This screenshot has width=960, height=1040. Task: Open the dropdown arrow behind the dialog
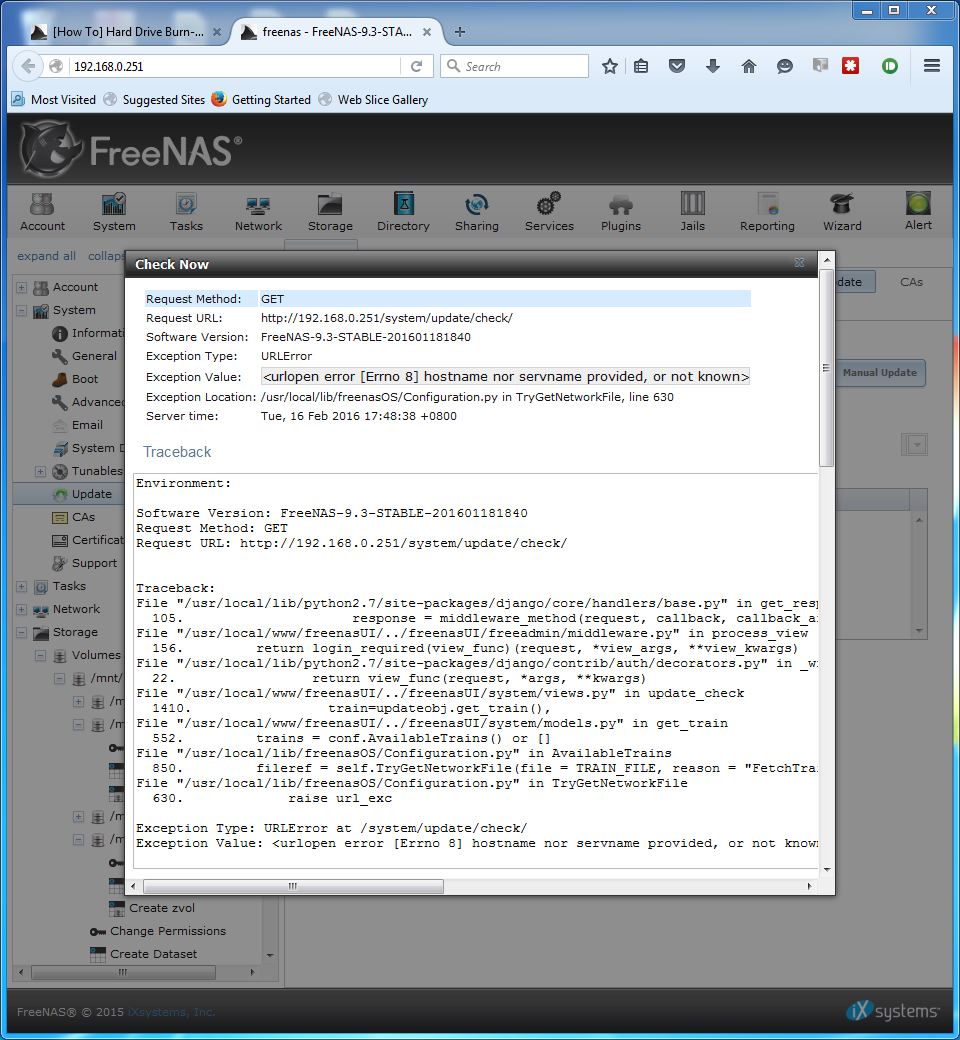(916, 444)
